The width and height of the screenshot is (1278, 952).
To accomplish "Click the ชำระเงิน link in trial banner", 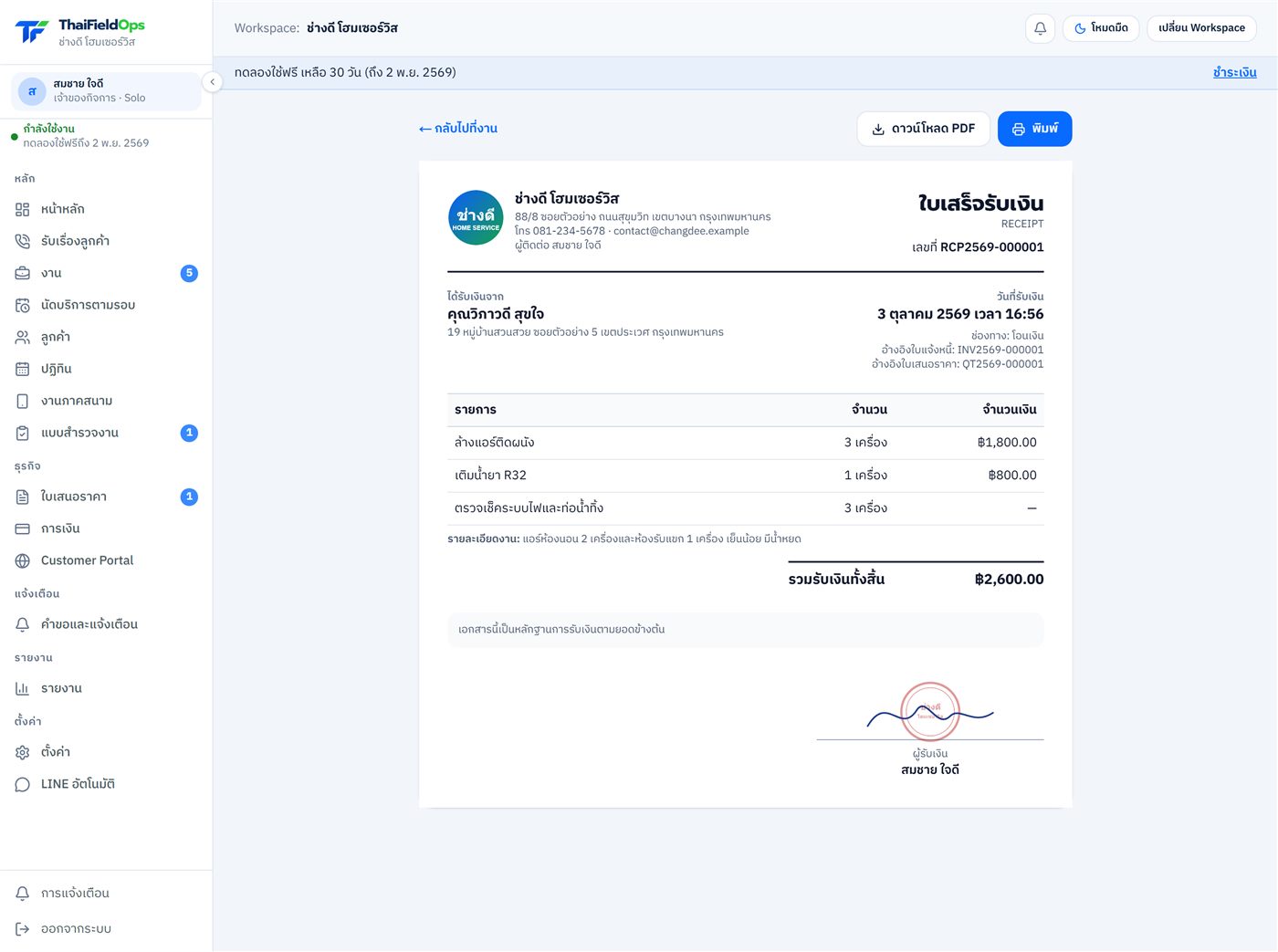I will click(1235, 73).
